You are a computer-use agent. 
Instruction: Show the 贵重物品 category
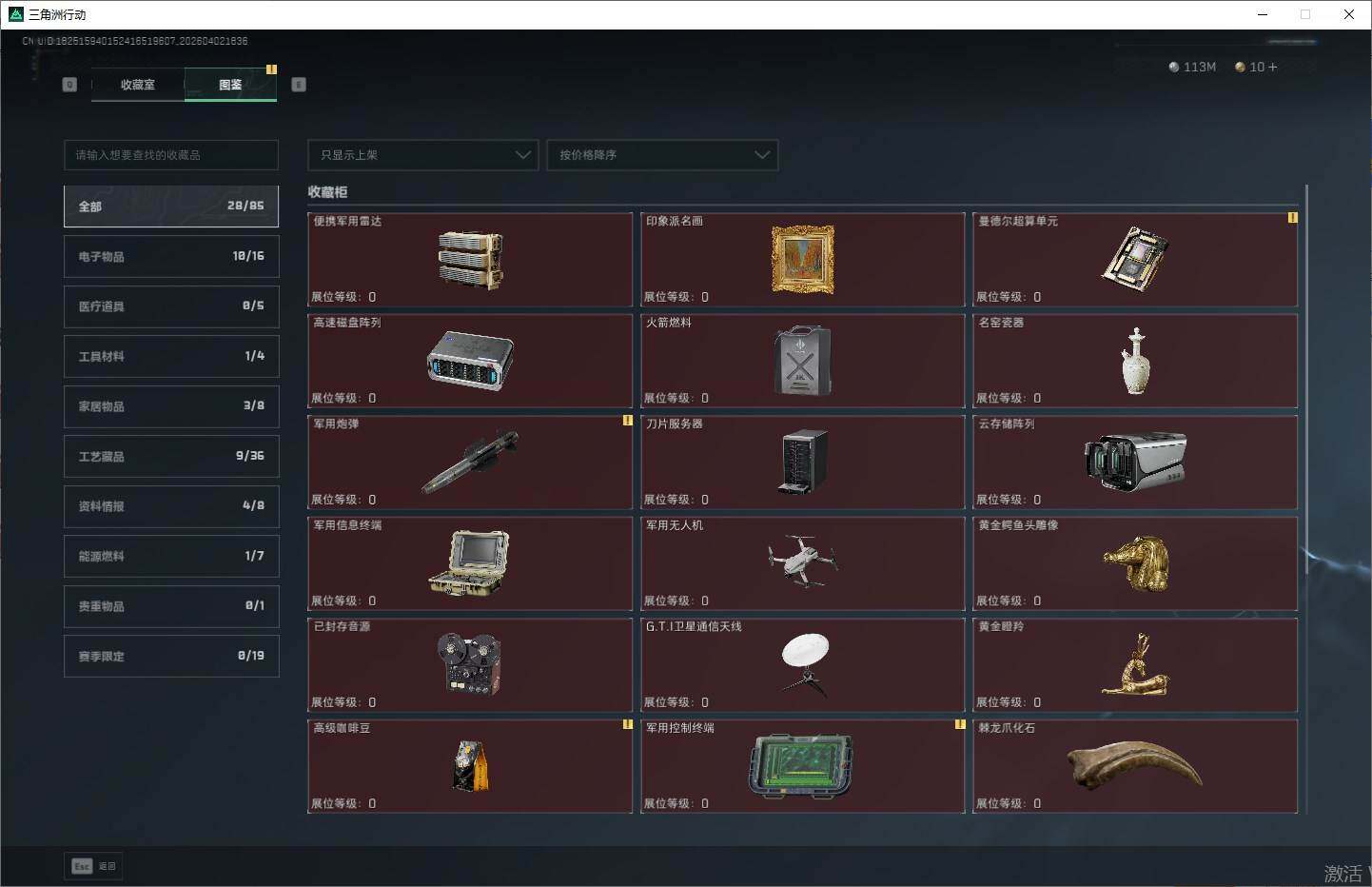[x=171, y=606]
